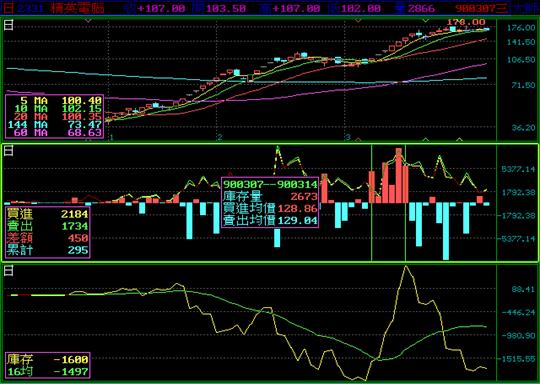Open the 900307--900314 date range in tooltip
540x384 pixels.
[x=270, y=184]
